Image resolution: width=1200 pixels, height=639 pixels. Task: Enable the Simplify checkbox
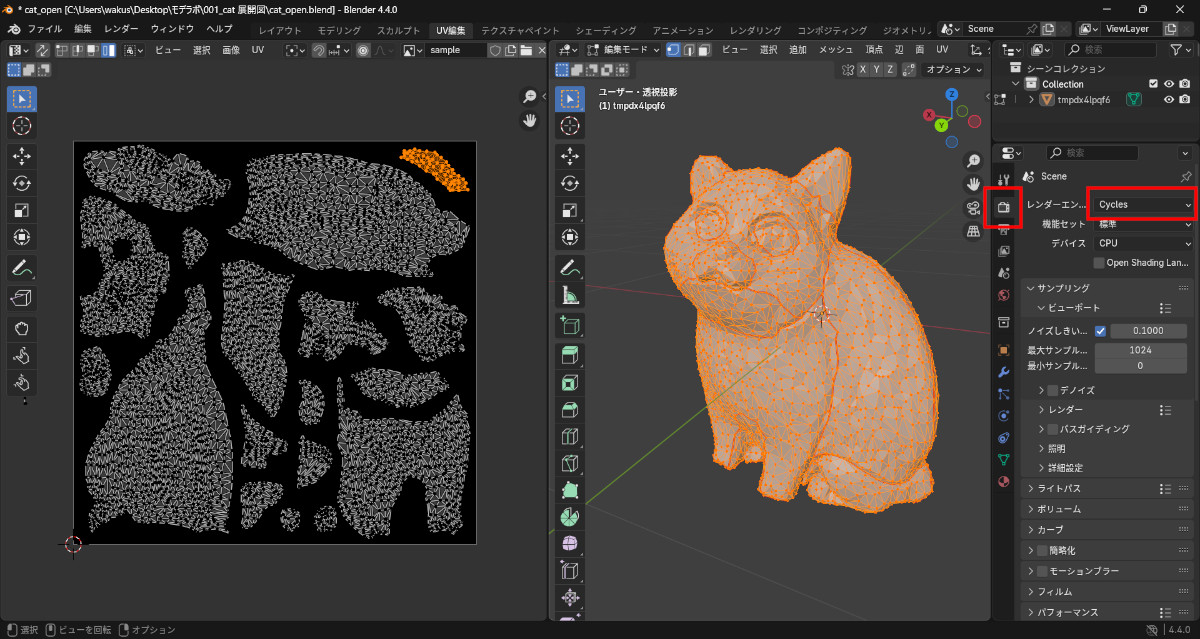[x=1043, y=550]
